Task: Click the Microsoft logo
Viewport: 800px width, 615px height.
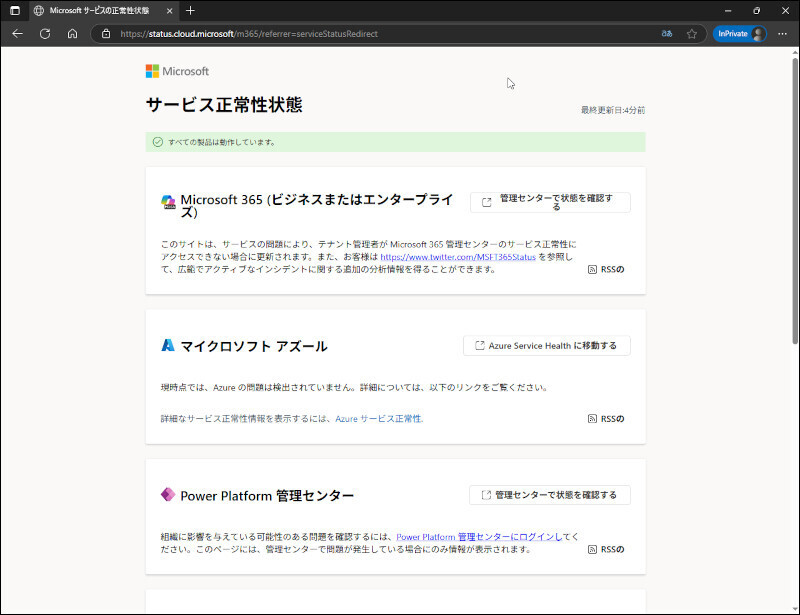Action: pyautogui.click(x=177, y=71)
